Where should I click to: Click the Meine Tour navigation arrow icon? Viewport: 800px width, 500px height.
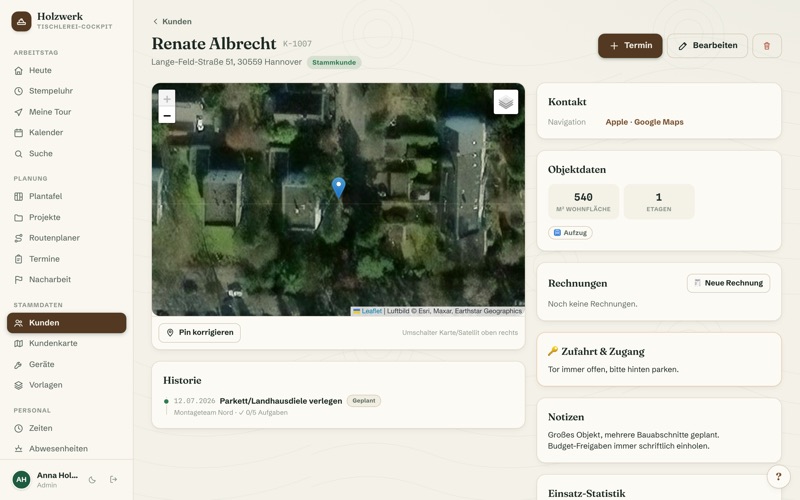pos(18,112)
